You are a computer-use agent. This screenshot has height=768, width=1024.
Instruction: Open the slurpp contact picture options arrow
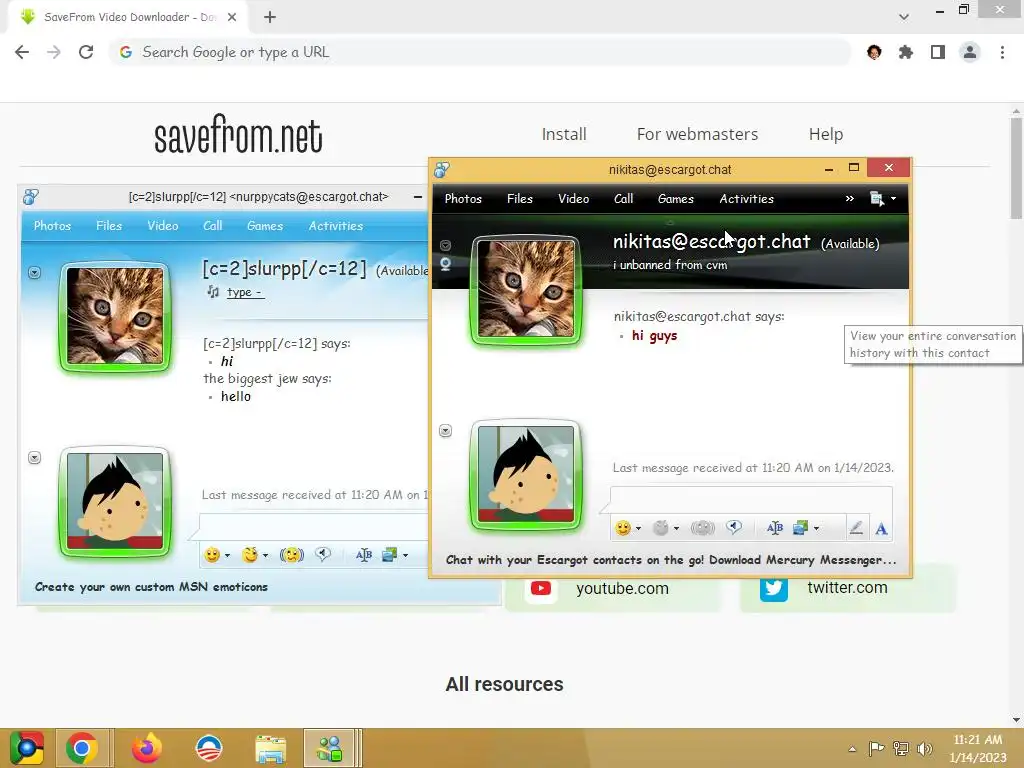(x=35, y=272)
